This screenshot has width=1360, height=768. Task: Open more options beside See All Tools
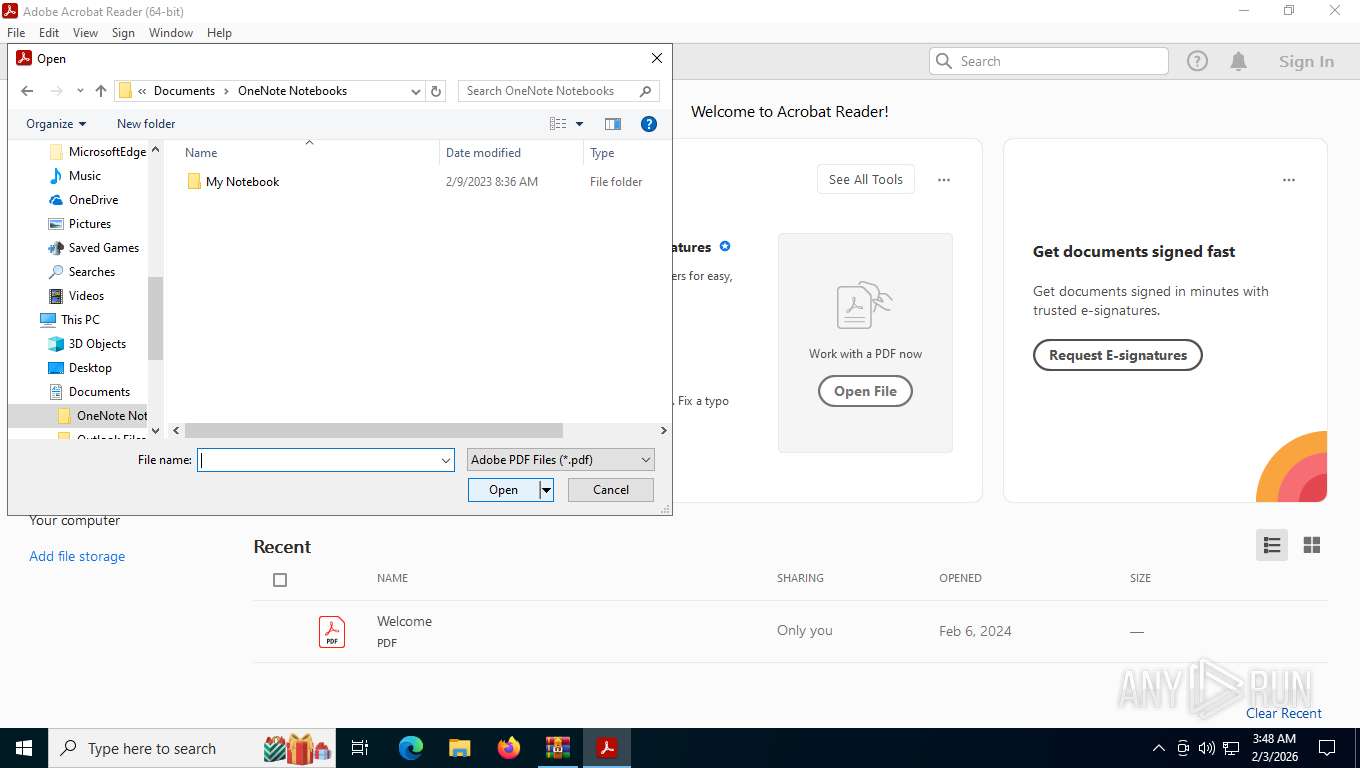943,180
